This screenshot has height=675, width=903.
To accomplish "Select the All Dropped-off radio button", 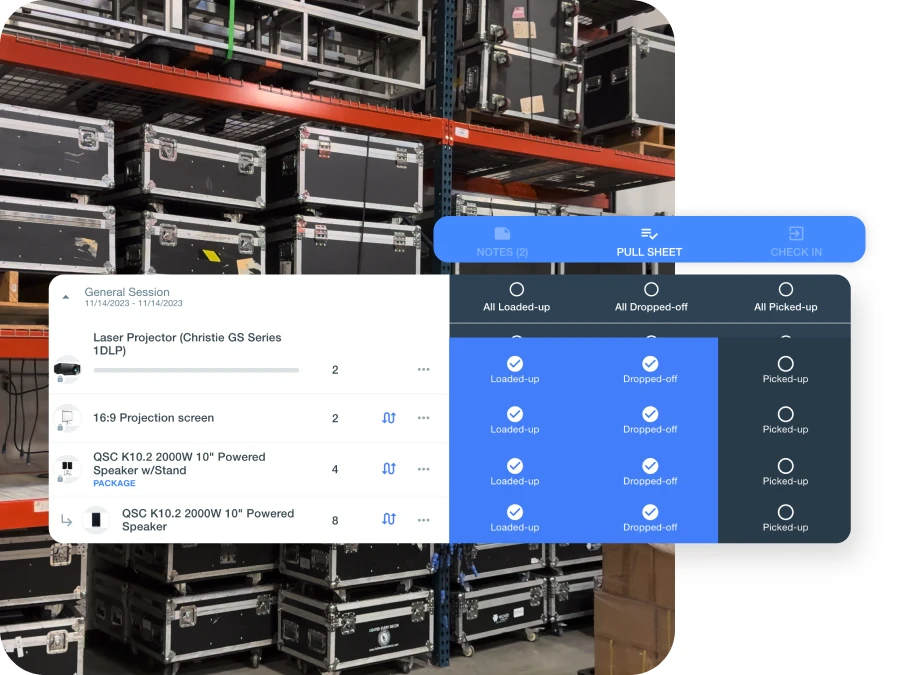I will pos(650,290).
